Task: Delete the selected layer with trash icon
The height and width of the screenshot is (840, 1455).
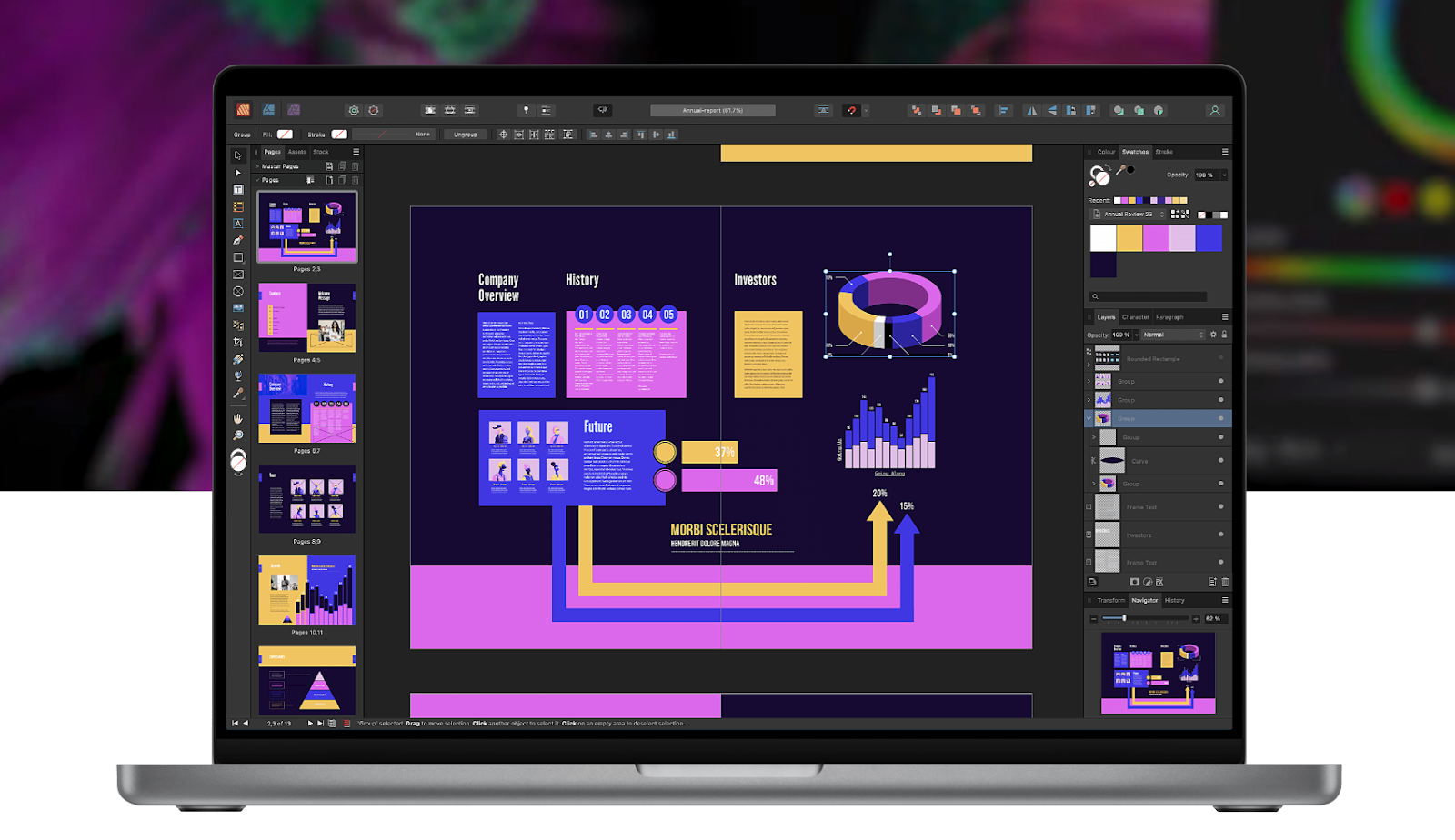Action: point(1225,582)
